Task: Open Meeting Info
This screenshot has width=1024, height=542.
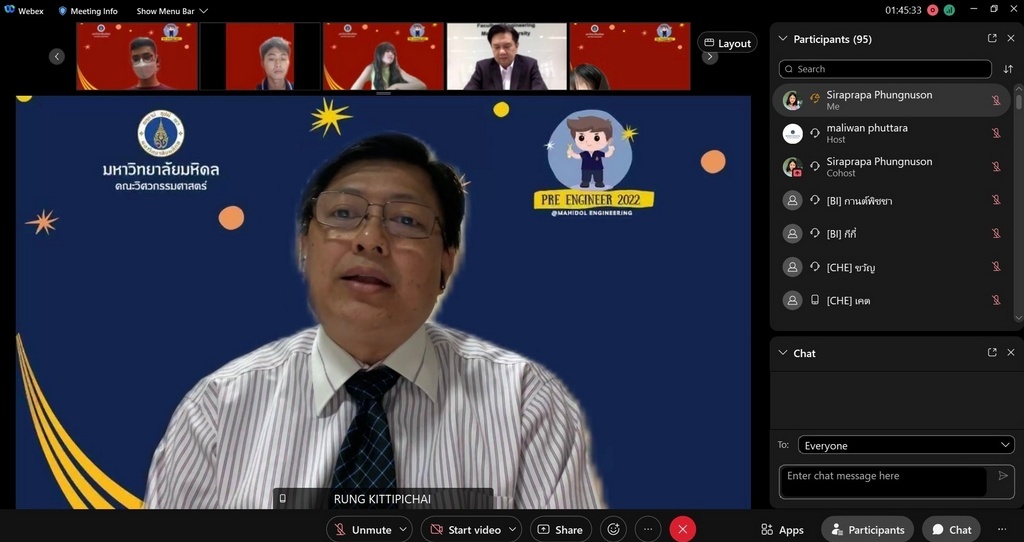Action: point(88,11)
